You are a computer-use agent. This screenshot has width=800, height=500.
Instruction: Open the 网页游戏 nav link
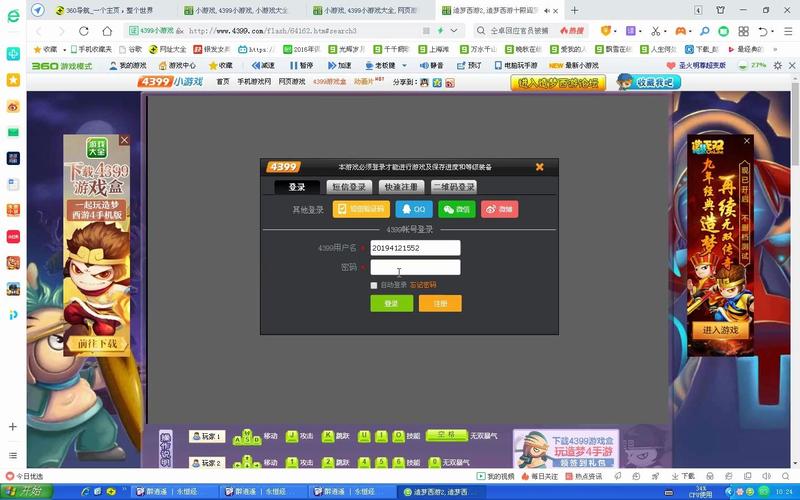292,82
